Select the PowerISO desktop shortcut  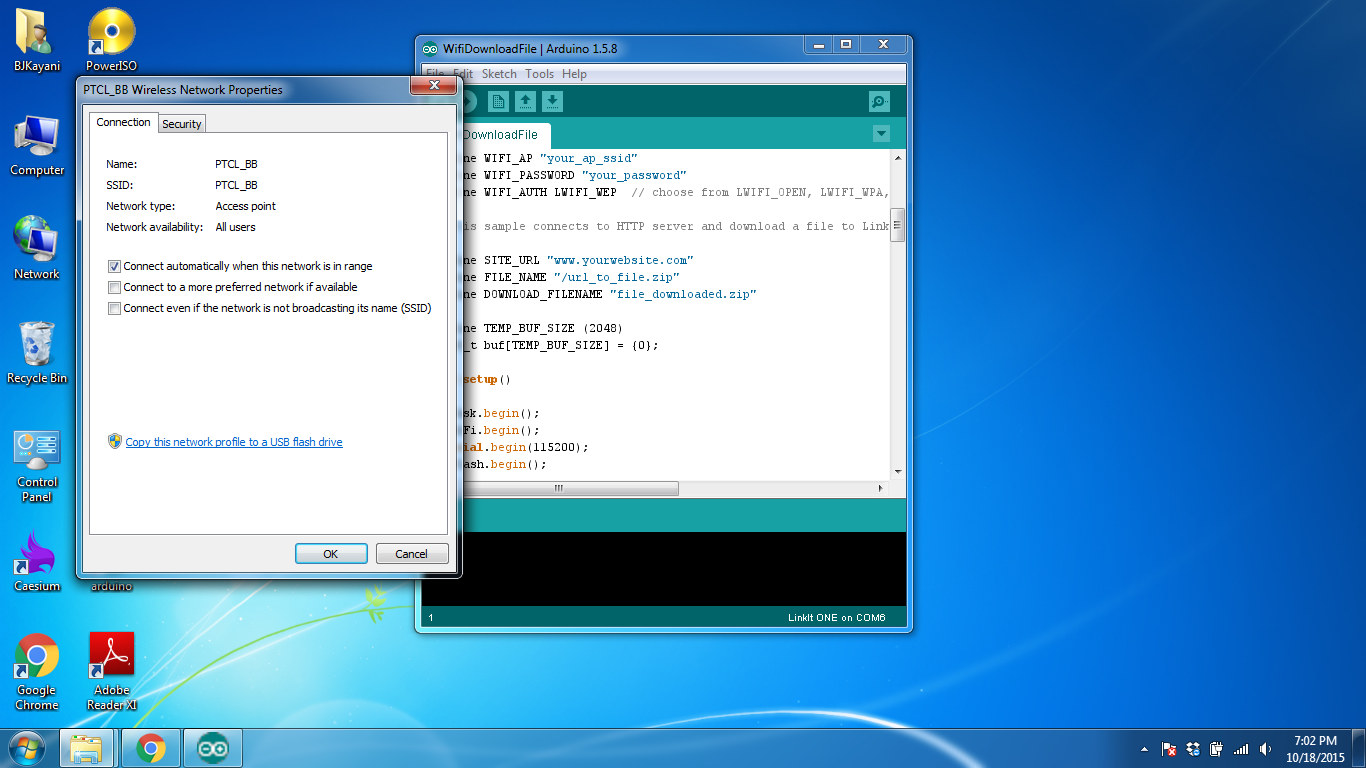[111, 40]
